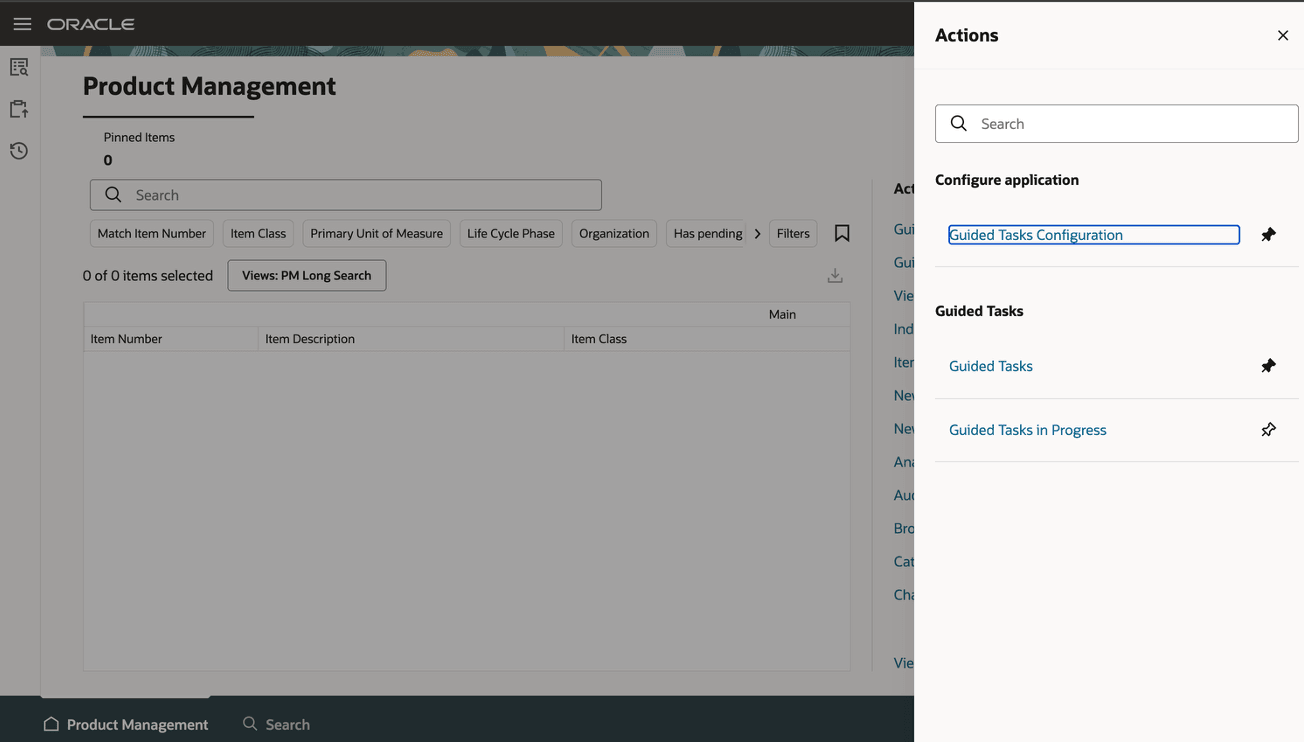Open Views: PM Long Search button

tap(307, 276)
